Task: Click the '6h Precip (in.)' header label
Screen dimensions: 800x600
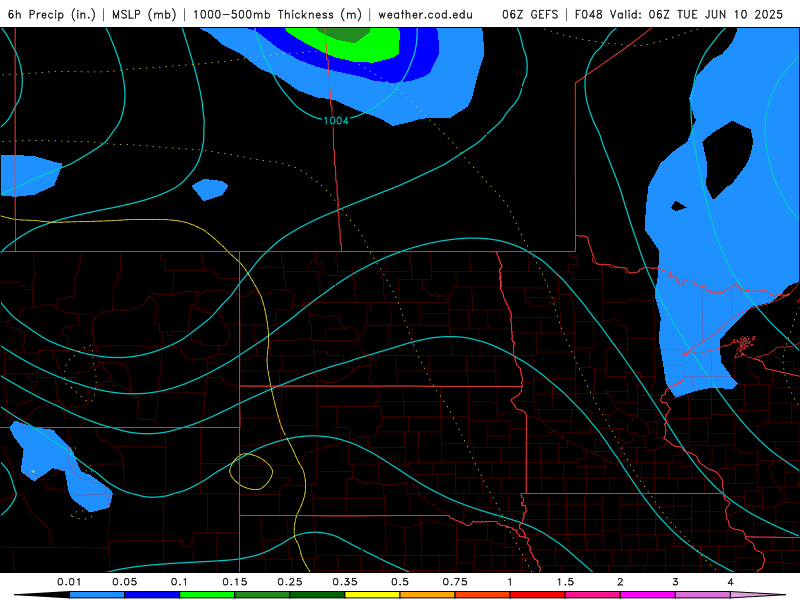Action: pyautogui.click(x=52, y=14)
